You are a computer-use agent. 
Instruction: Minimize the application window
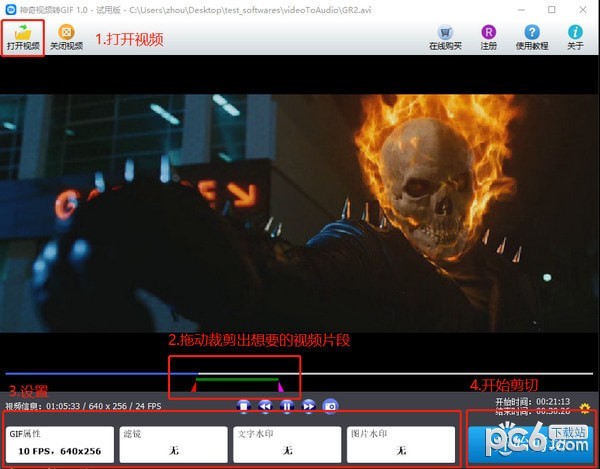pos(521,10)
